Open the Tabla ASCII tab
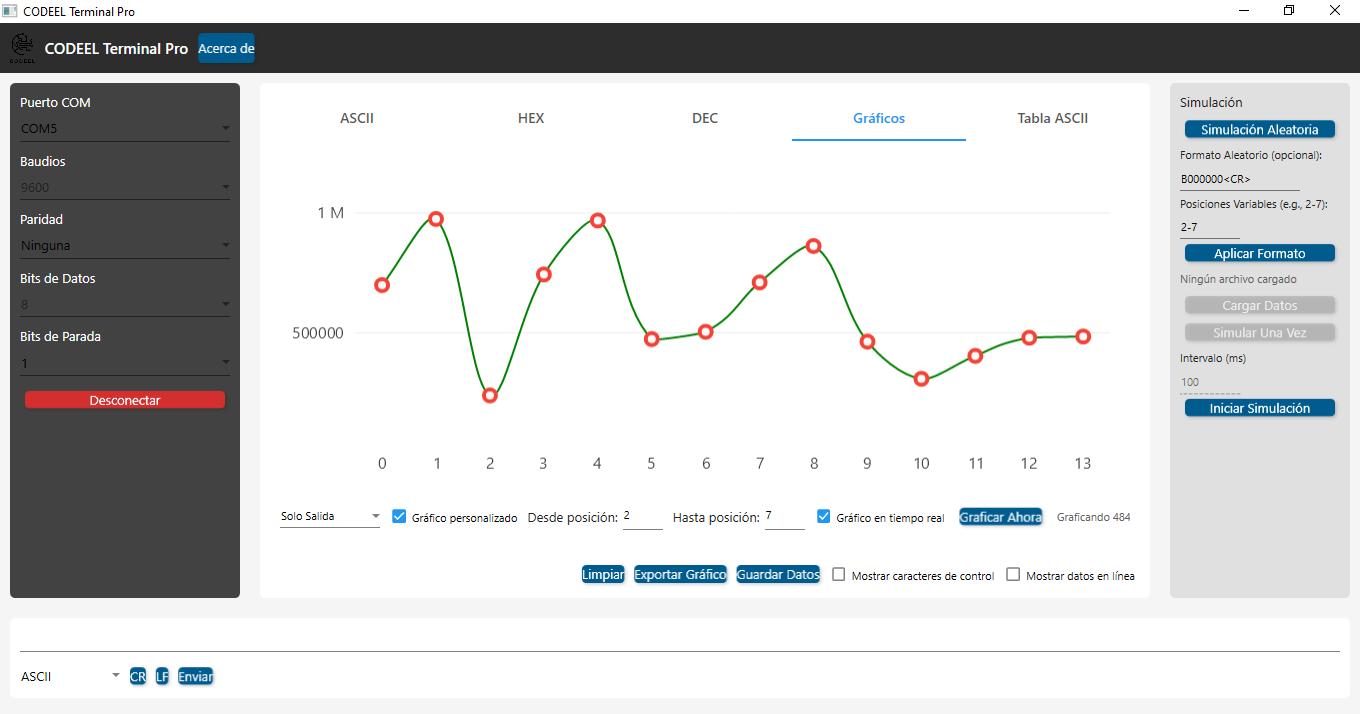This screenshot has width=1360, height=714. pyautogui.click(x=1052, y=118)
